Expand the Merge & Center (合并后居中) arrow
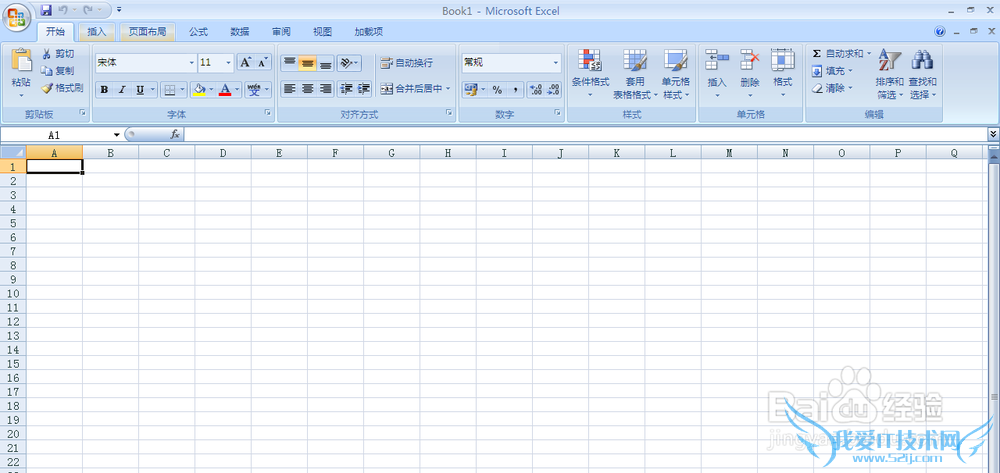1000x473 pixels. point(448,89)
